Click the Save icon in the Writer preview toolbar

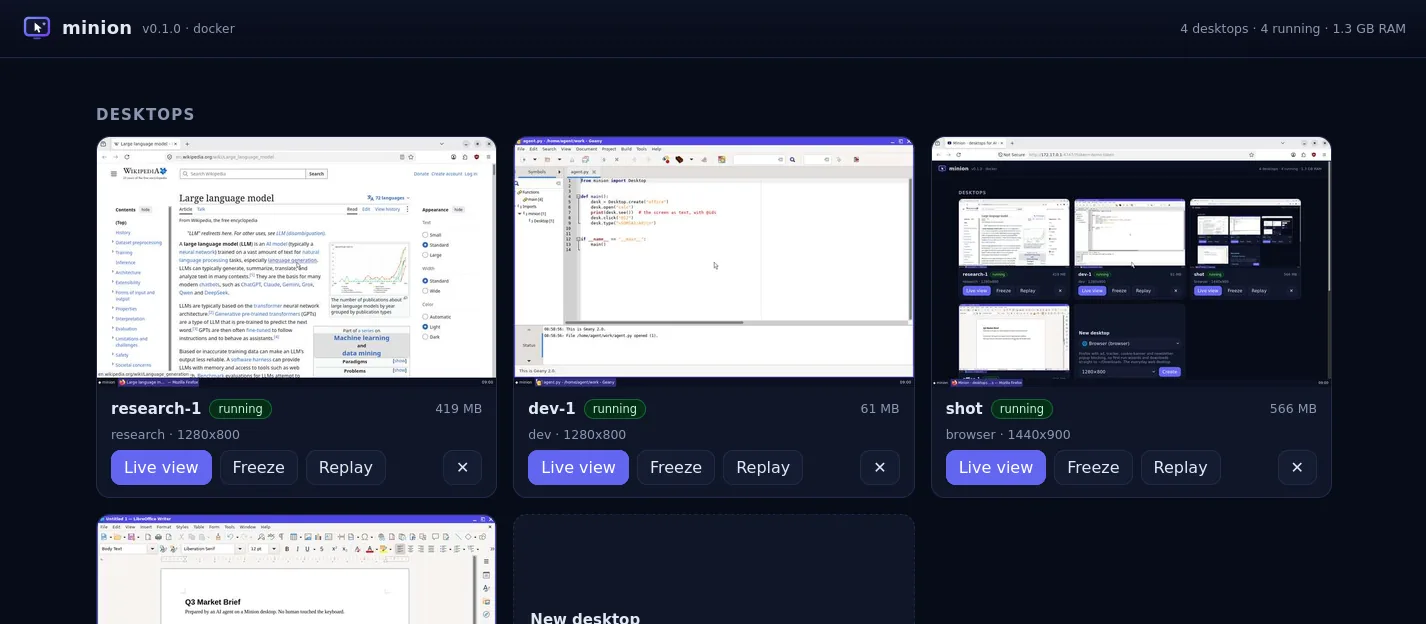tap(131, 537)
